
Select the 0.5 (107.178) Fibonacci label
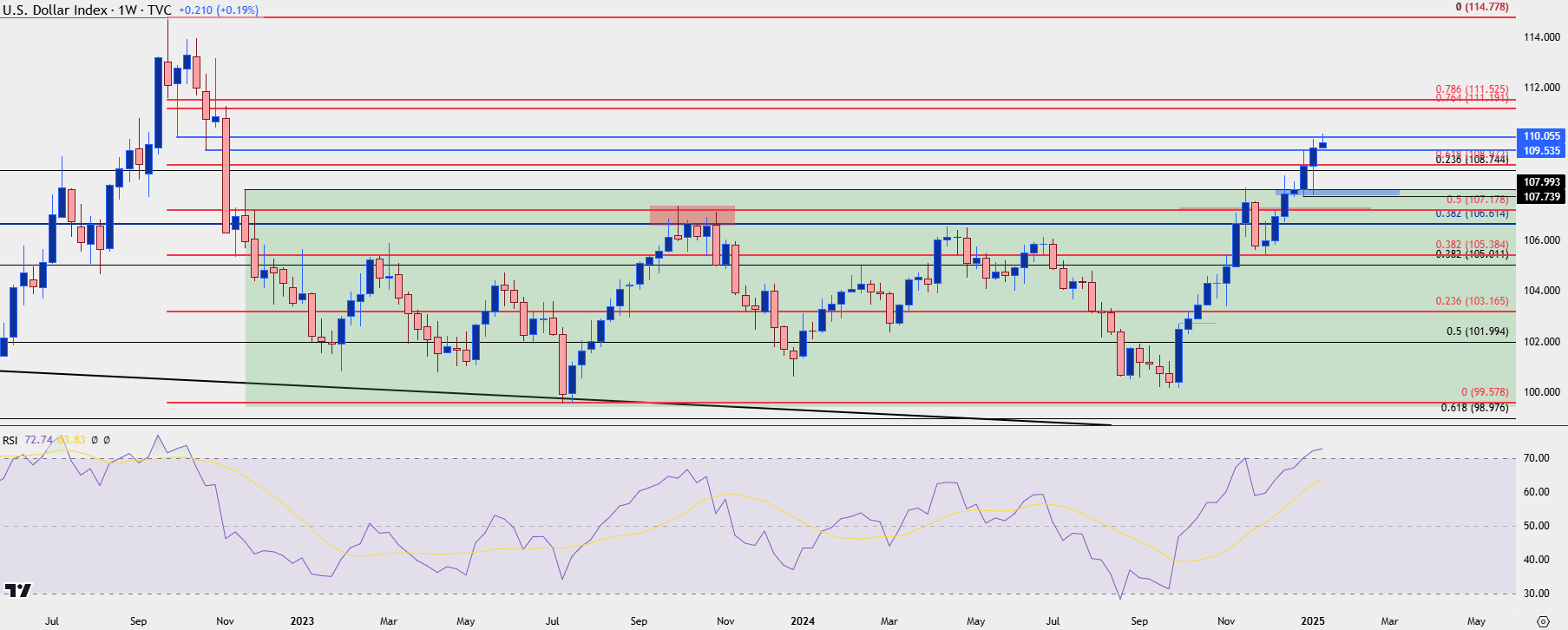pos(1478,200)
